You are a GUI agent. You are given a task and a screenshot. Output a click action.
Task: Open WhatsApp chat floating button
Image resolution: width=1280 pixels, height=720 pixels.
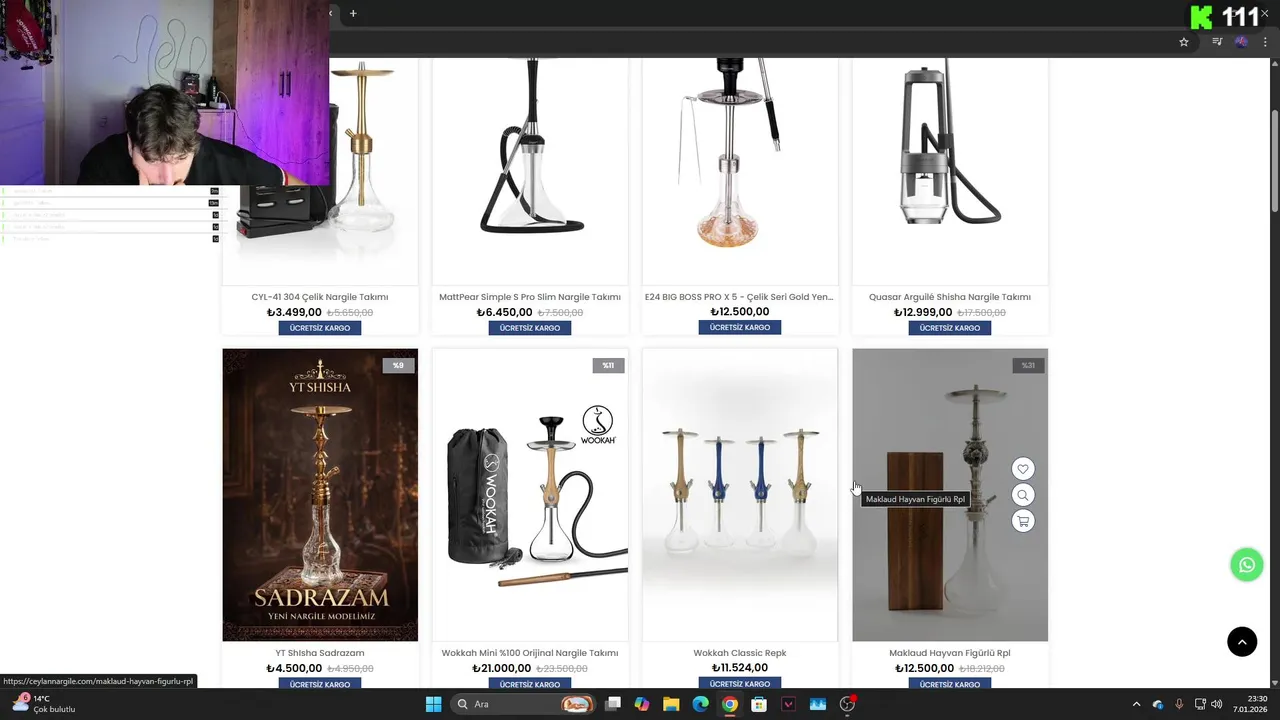coord(1247,565)
